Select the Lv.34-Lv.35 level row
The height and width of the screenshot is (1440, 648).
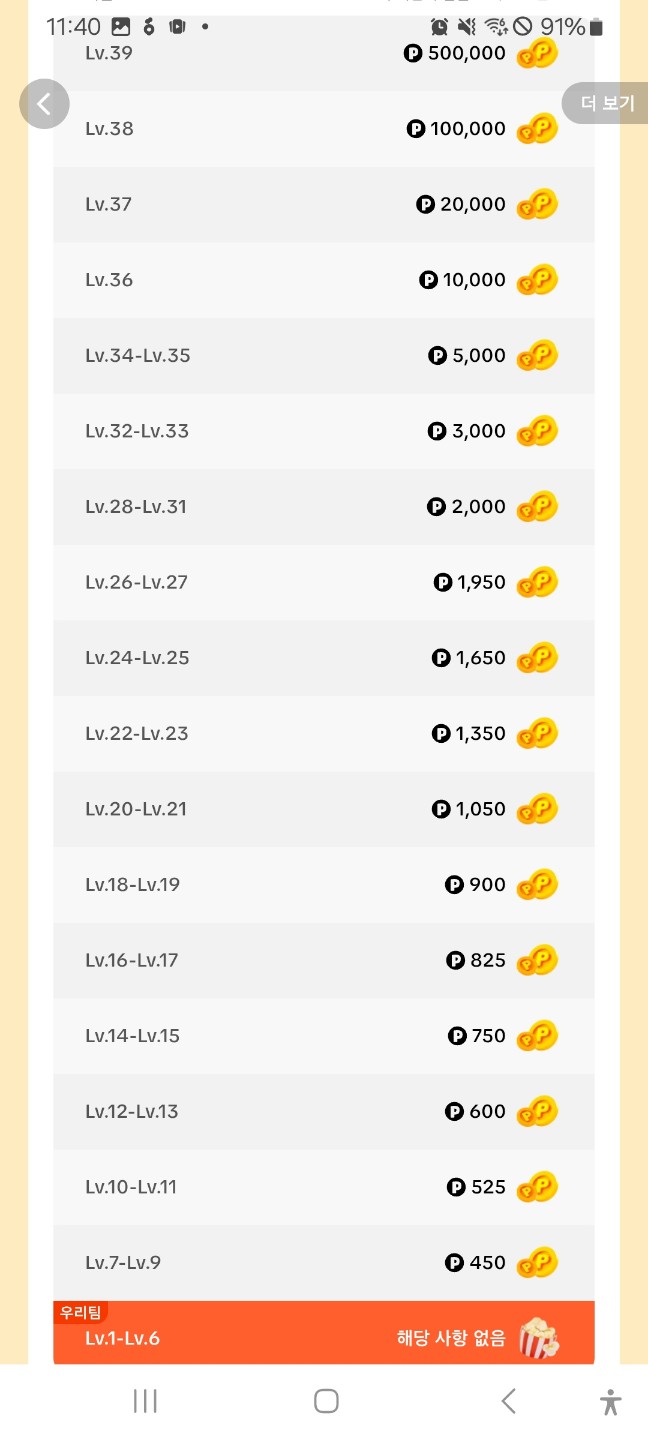(x=323, y=356)
